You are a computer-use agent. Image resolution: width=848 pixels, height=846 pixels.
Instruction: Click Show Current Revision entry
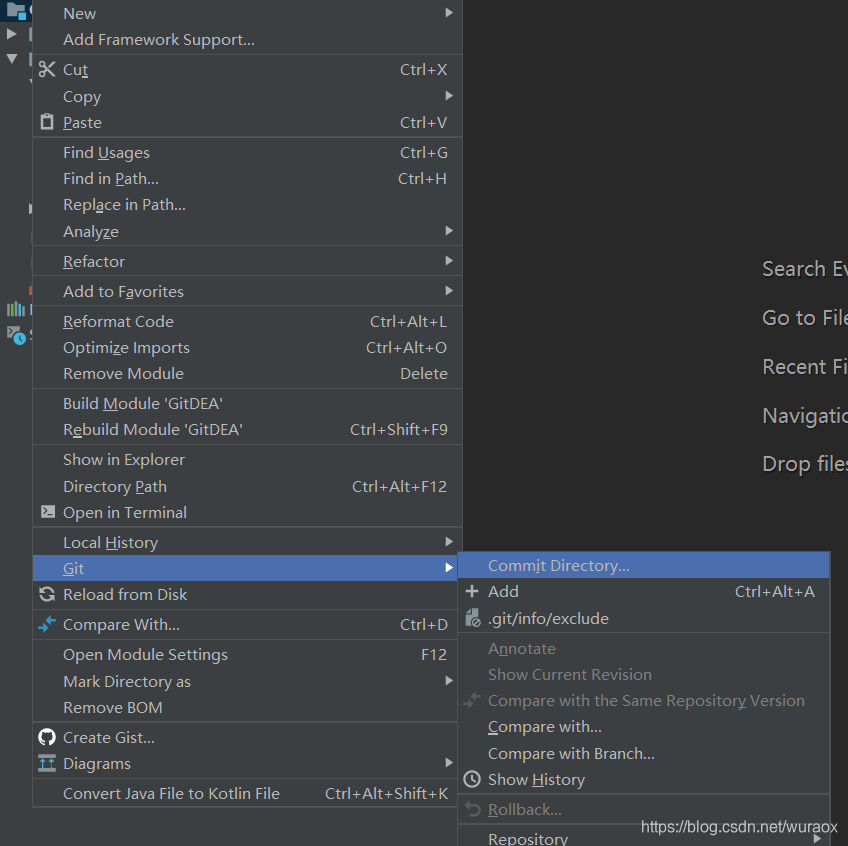(x=644, y=675)
